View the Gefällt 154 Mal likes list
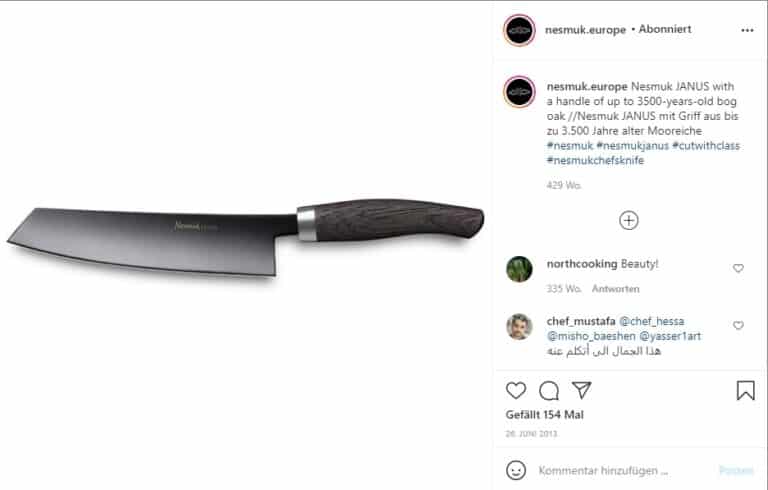The image size is (768, 490). pyautogui.click(x=545, y=415)
